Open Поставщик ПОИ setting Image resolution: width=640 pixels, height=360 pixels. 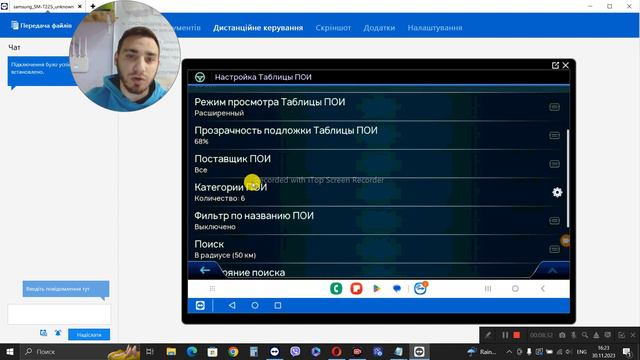pyautogui.click(x=378, y=163)
